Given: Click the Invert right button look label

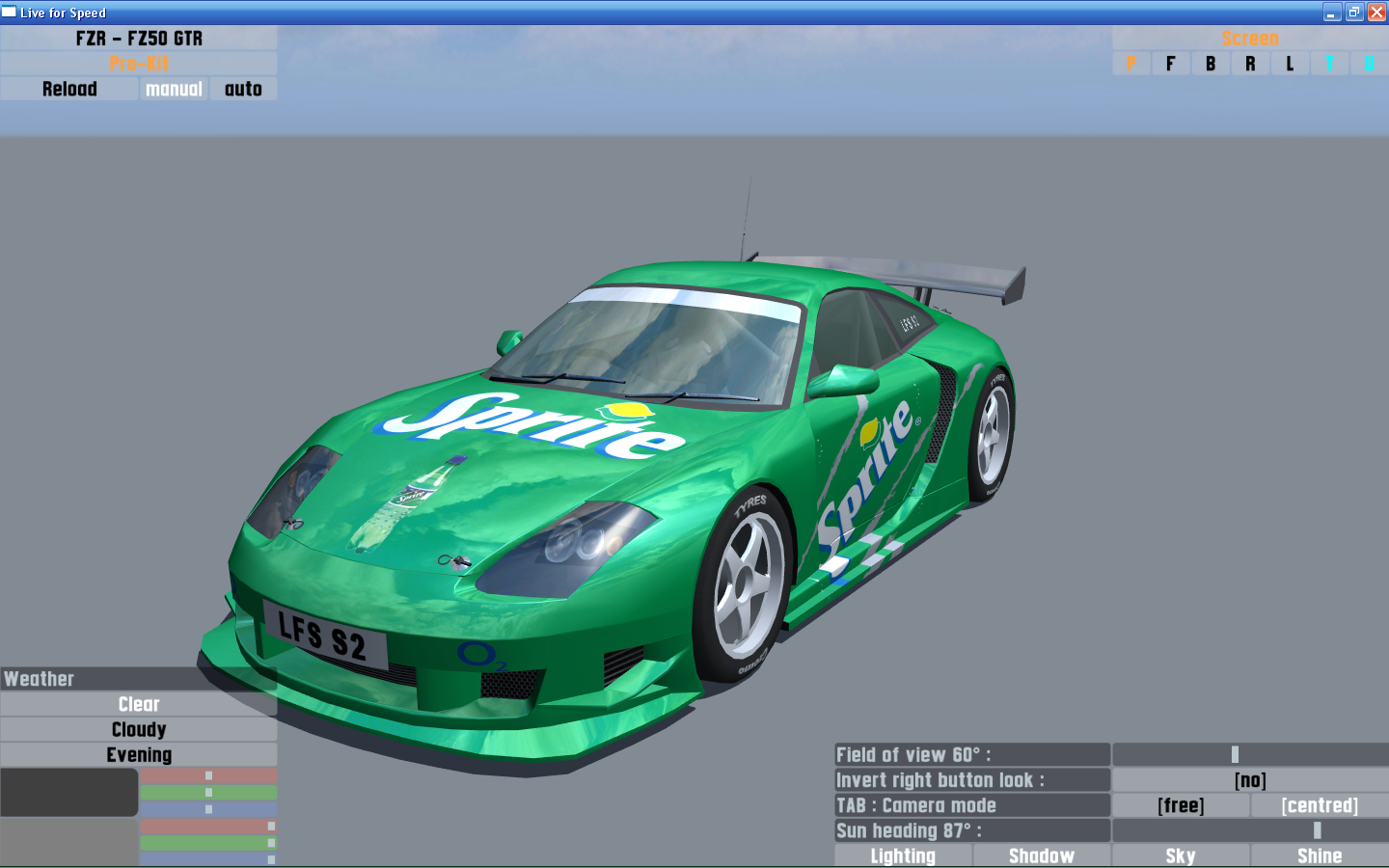Looking at the screenshot, I should pyautogui.click(x=972, y=779).
